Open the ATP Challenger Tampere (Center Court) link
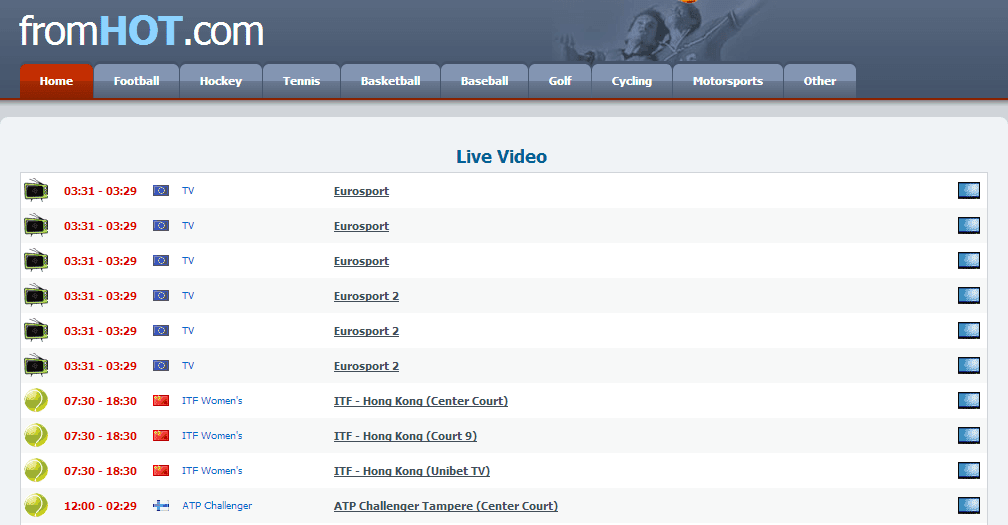 445,506
